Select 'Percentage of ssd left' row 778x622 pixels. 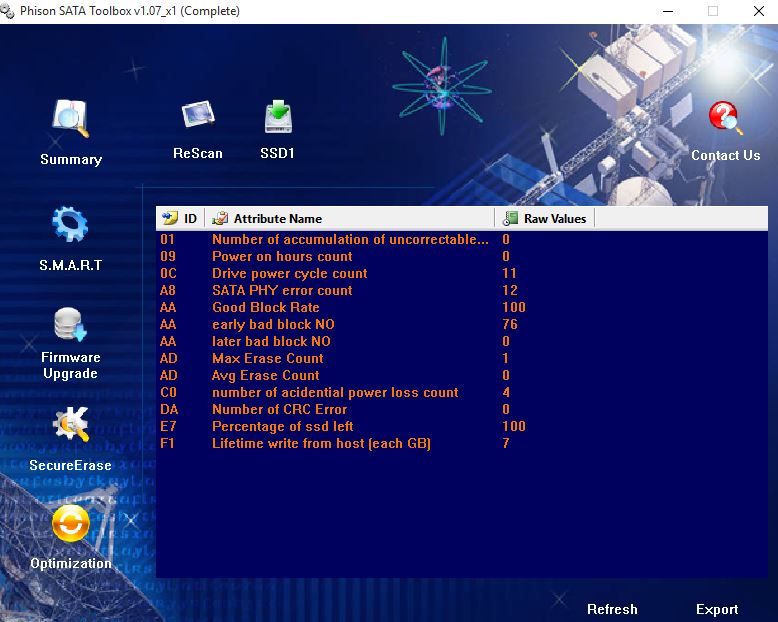(461, 426)
